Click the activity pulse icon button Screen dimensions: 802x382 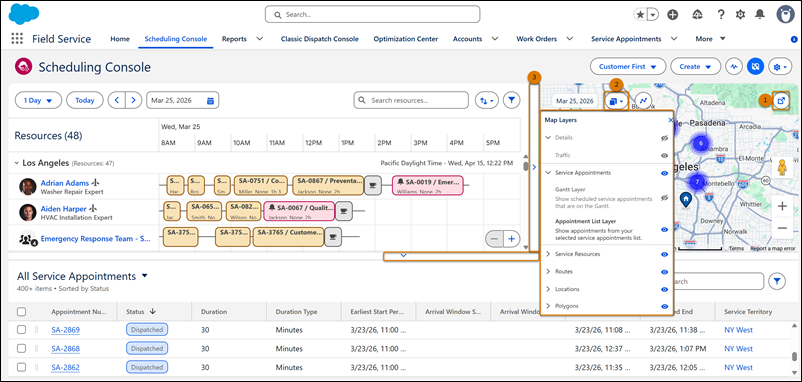coord(734,66)
